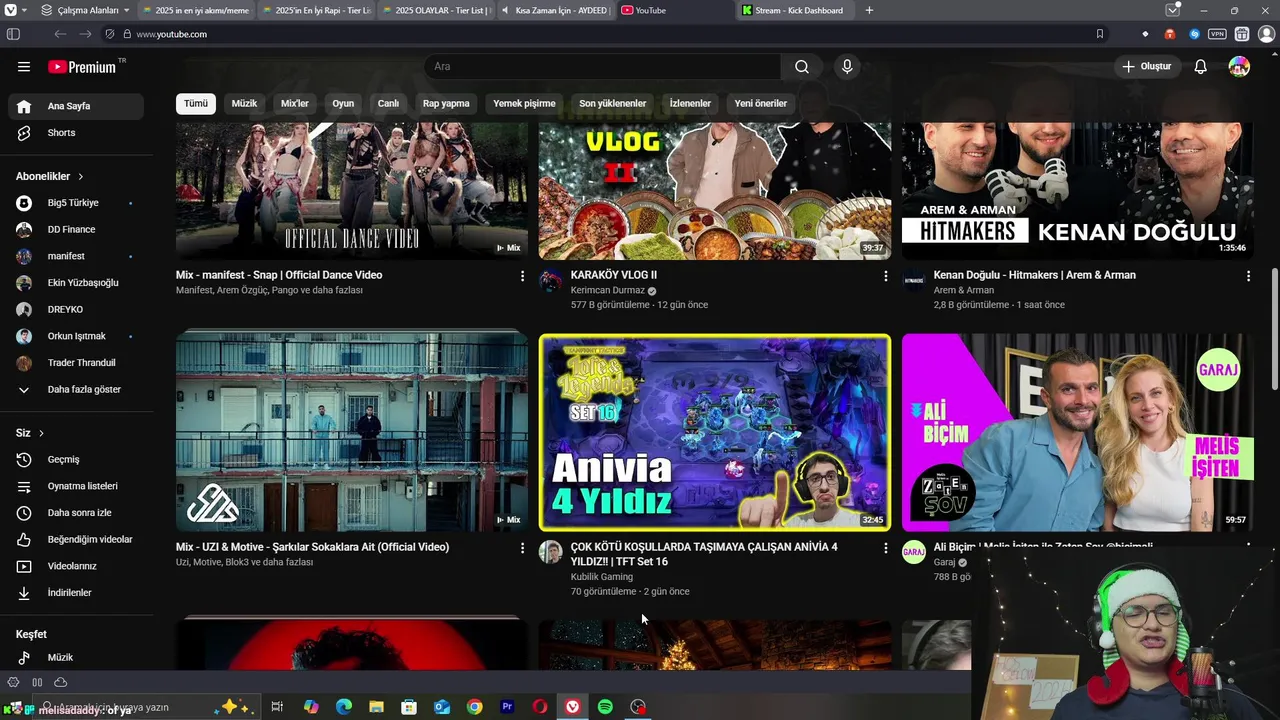Go to Ana Sayfa in sidebar
The height and width of the screenshot is (720, 1280).
coord(76,106)
